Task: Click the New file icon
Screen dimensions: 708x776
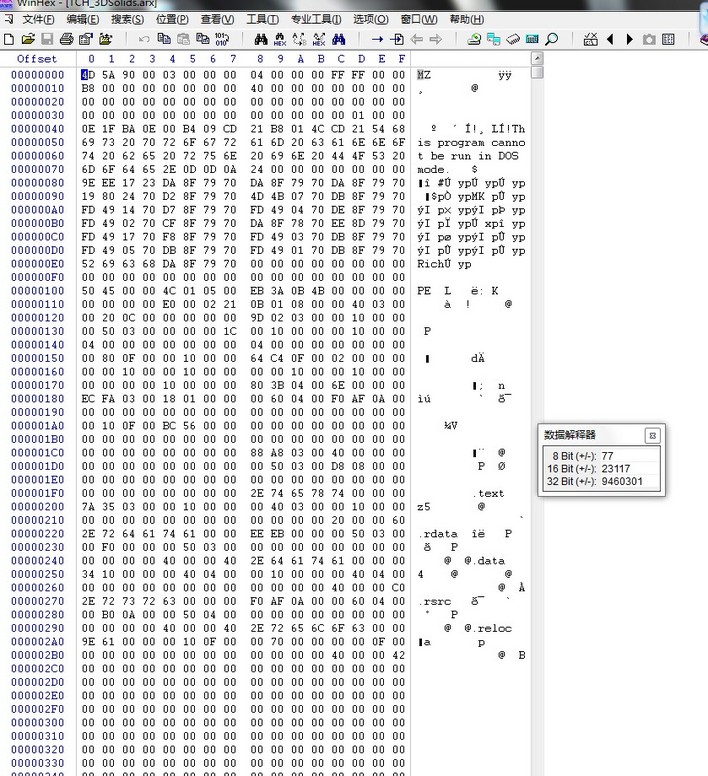Action: [x=8, y=39]
